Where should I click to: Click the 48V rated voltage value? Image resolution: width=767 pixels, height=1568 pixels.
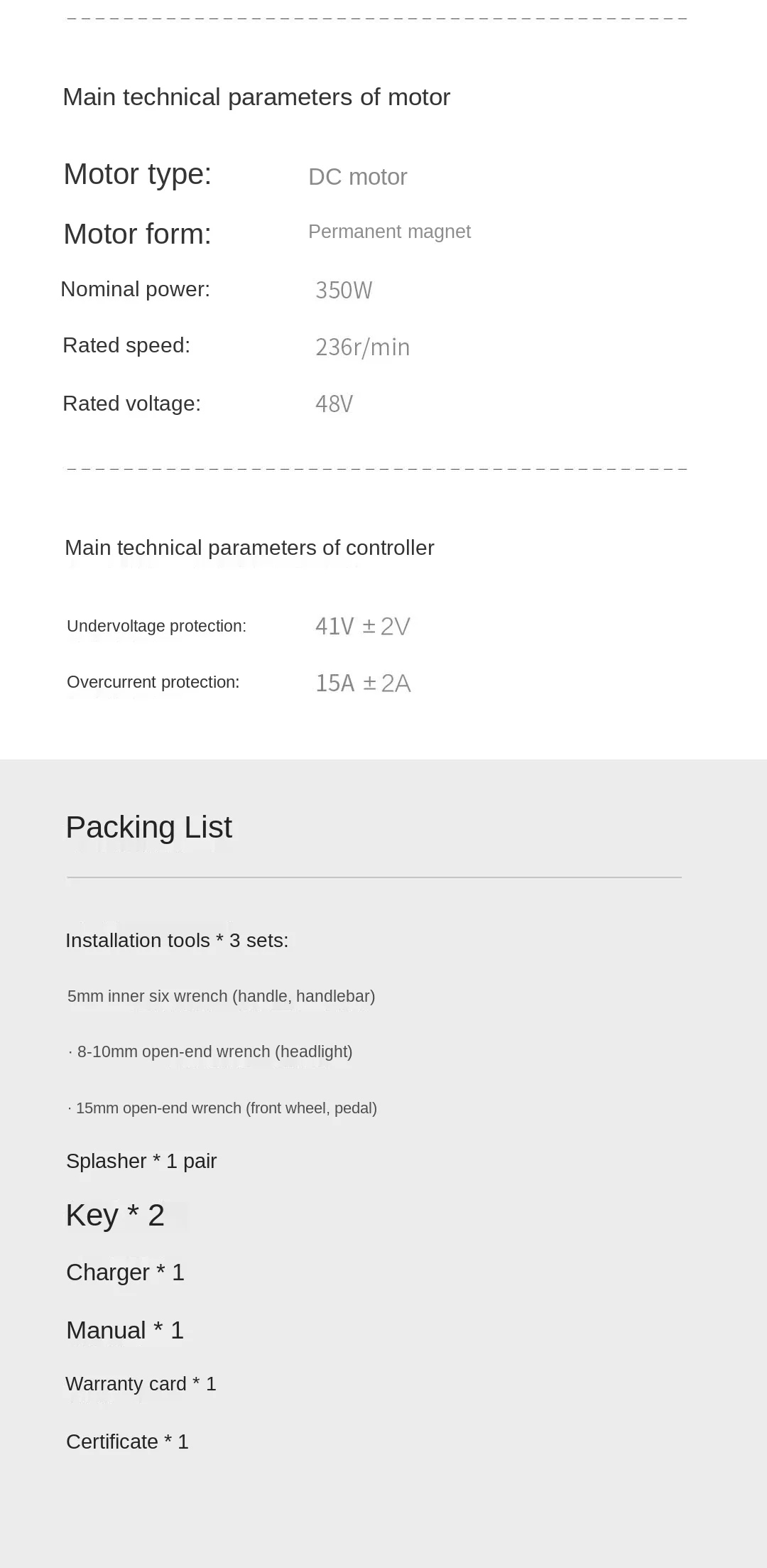[x=334, y=404]
